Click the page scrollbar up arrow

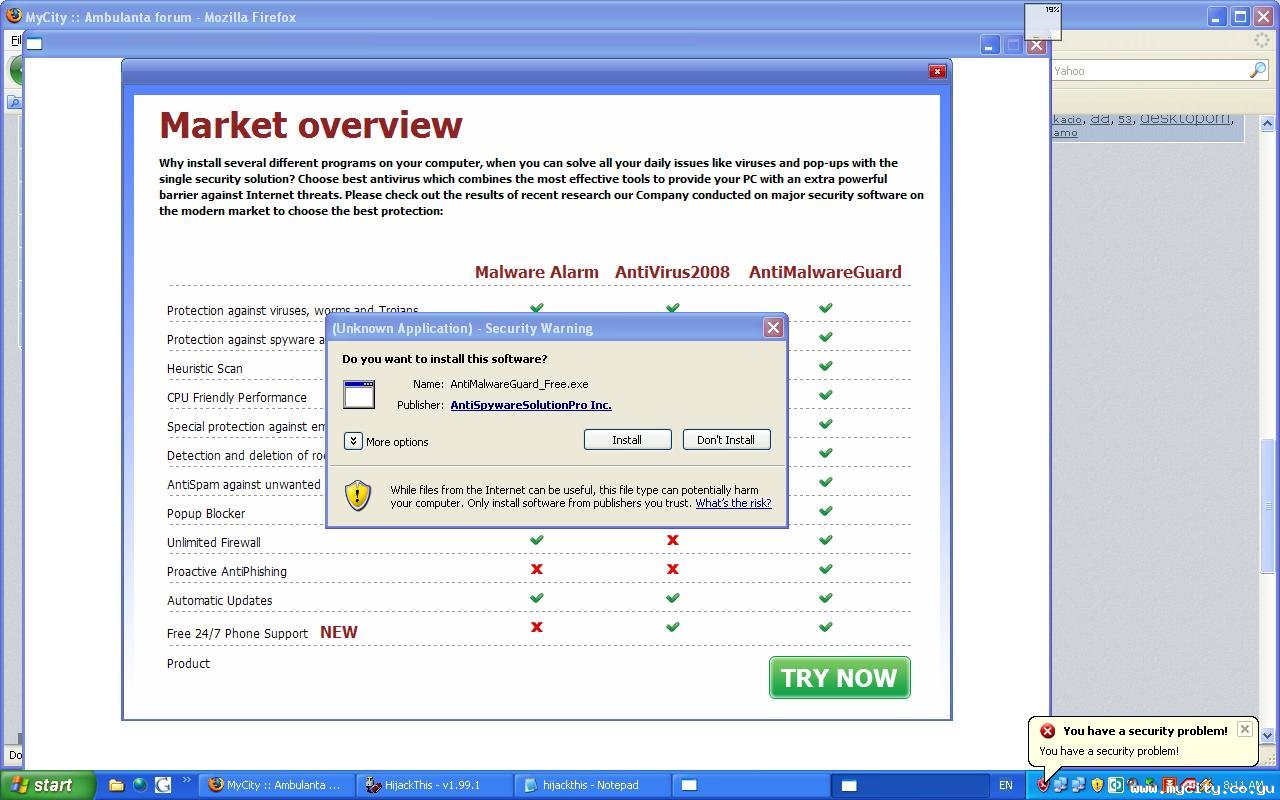pos(1269,124)
